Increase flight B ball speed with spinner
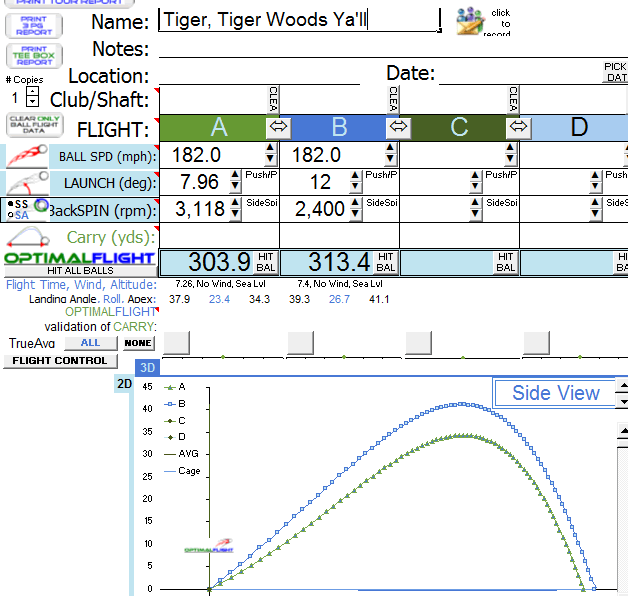The width and height of the screenshot is (628, 596). coord(390,148)
